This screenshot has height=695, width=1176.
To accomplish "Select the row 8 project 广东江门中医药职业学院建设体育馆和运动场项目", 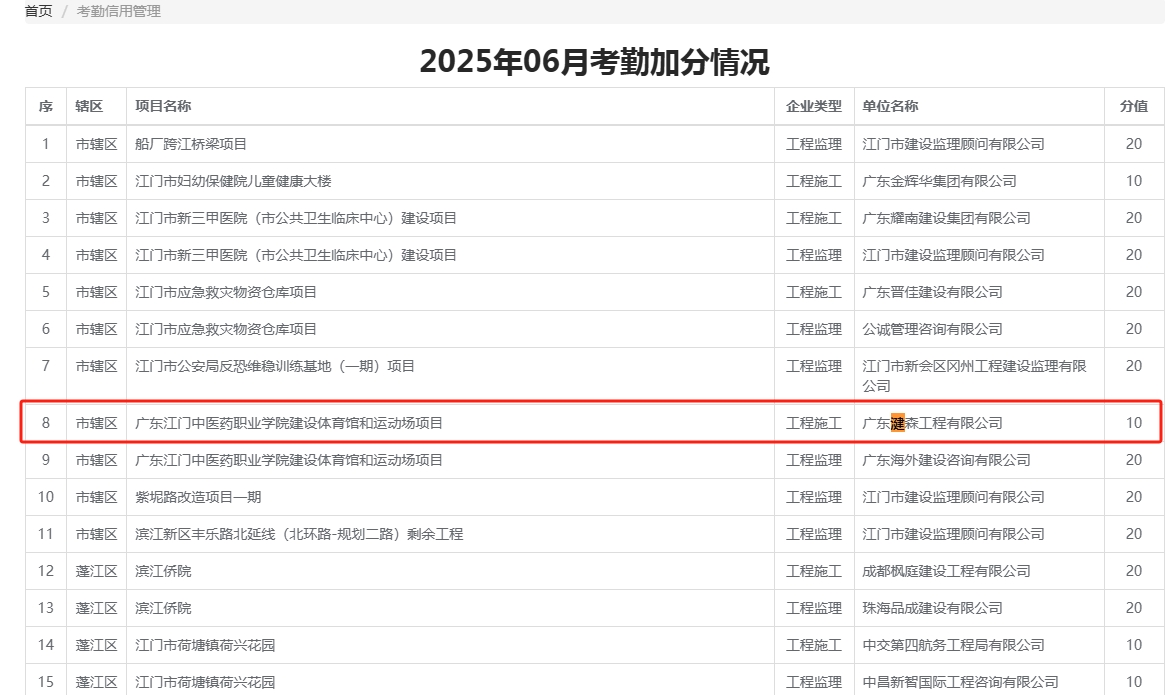I will tap(289, 423).
